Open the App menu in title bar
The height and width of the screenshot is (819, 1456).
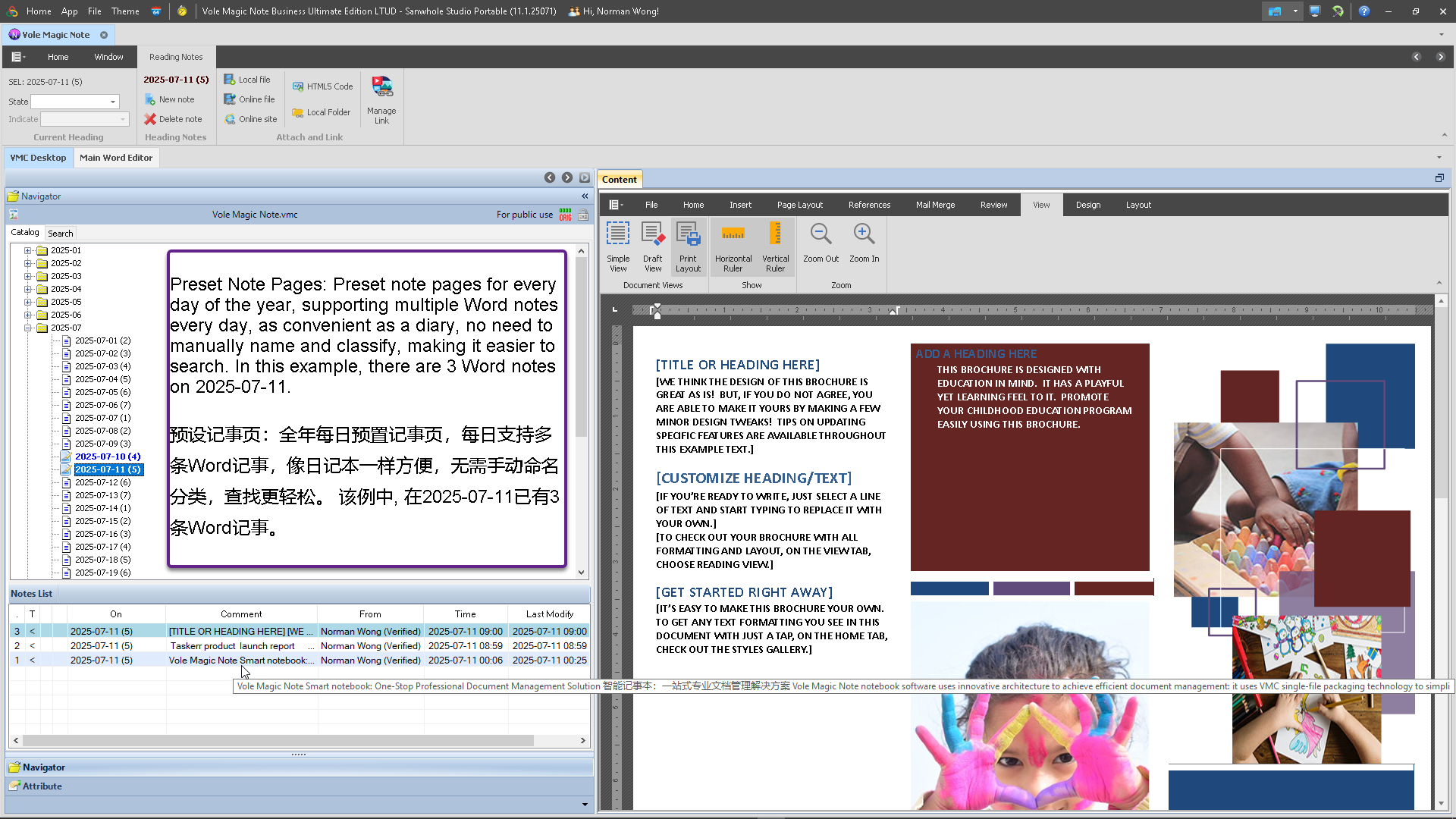pyautogui.click(x=69, y=11)
